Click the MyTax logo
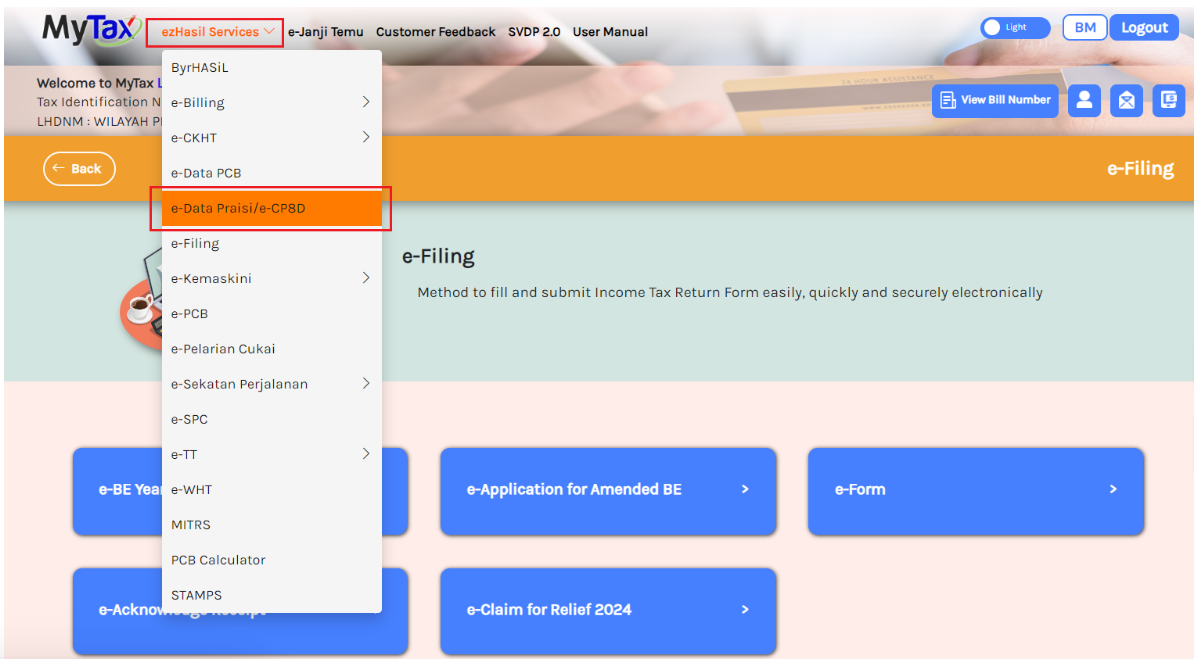The width and height of the screenshot is (1197, 659). point(91,29)
